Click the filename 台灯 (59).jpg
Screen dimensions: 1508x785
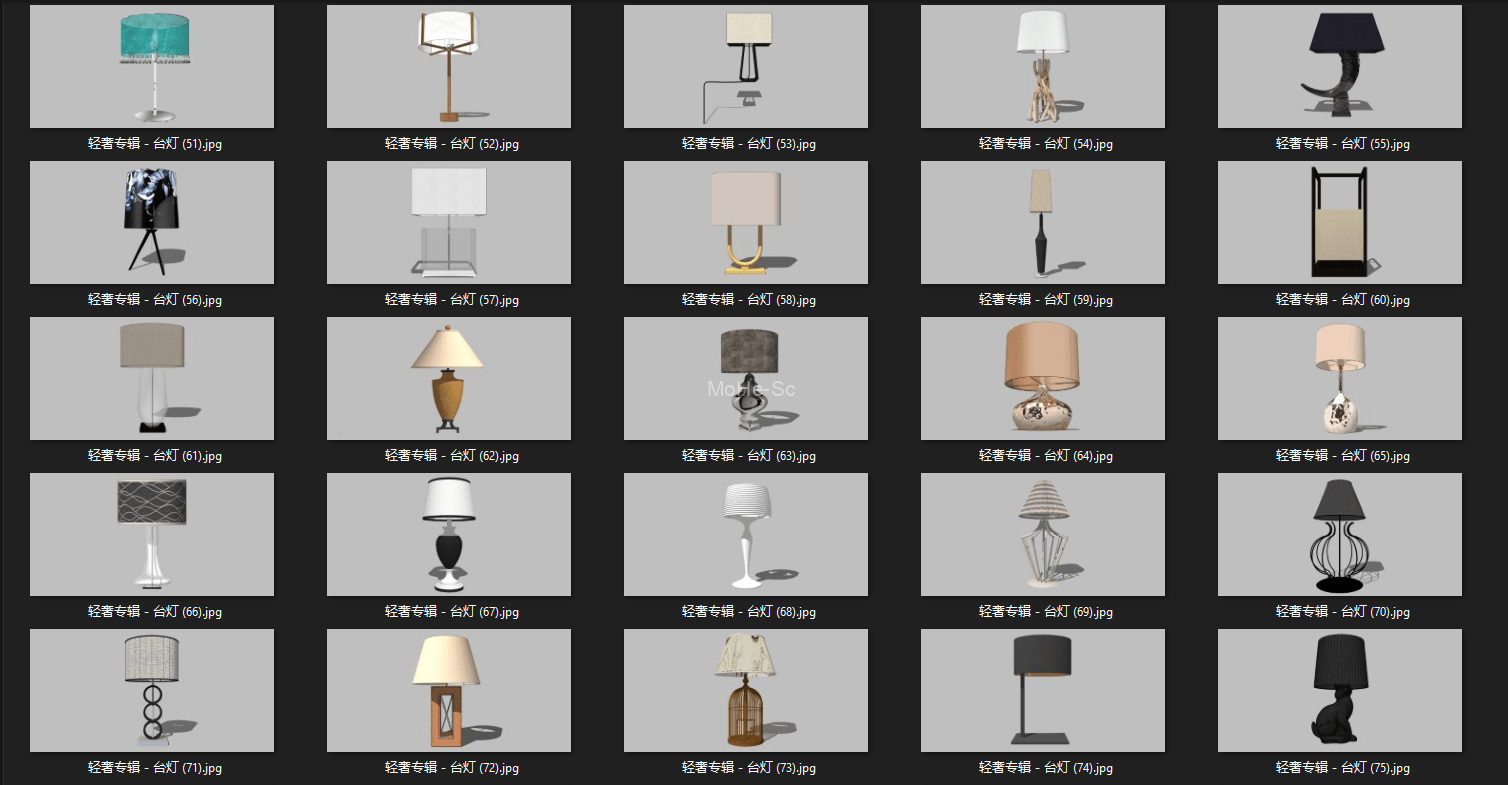1045,300
